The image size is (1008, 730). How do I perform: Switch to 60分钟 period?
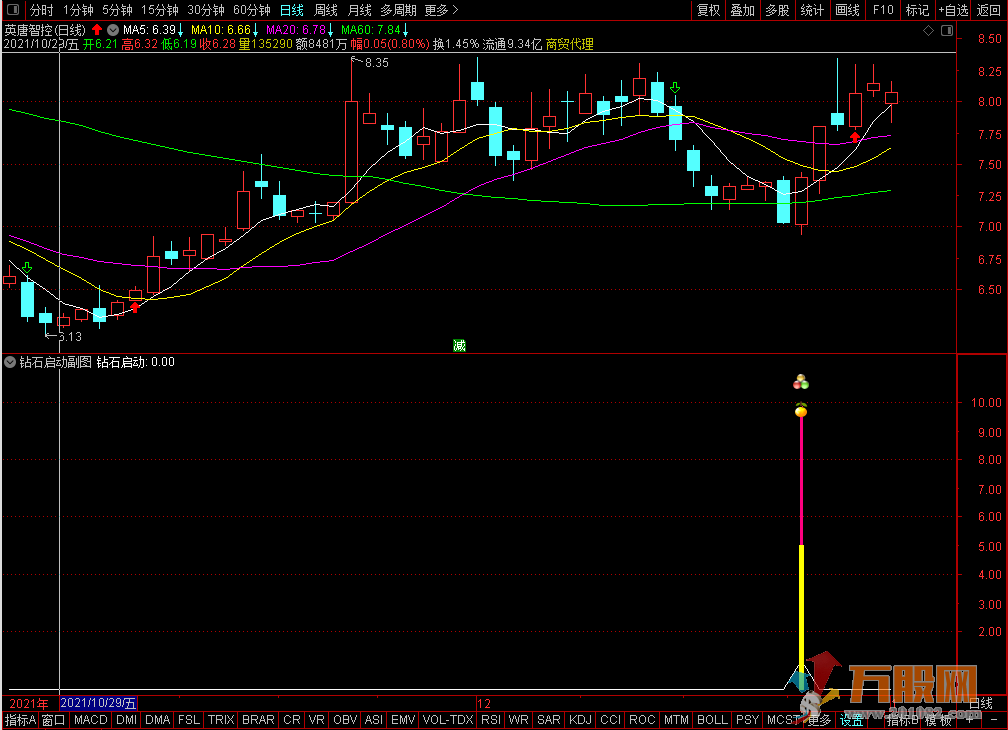coord(251,10)
